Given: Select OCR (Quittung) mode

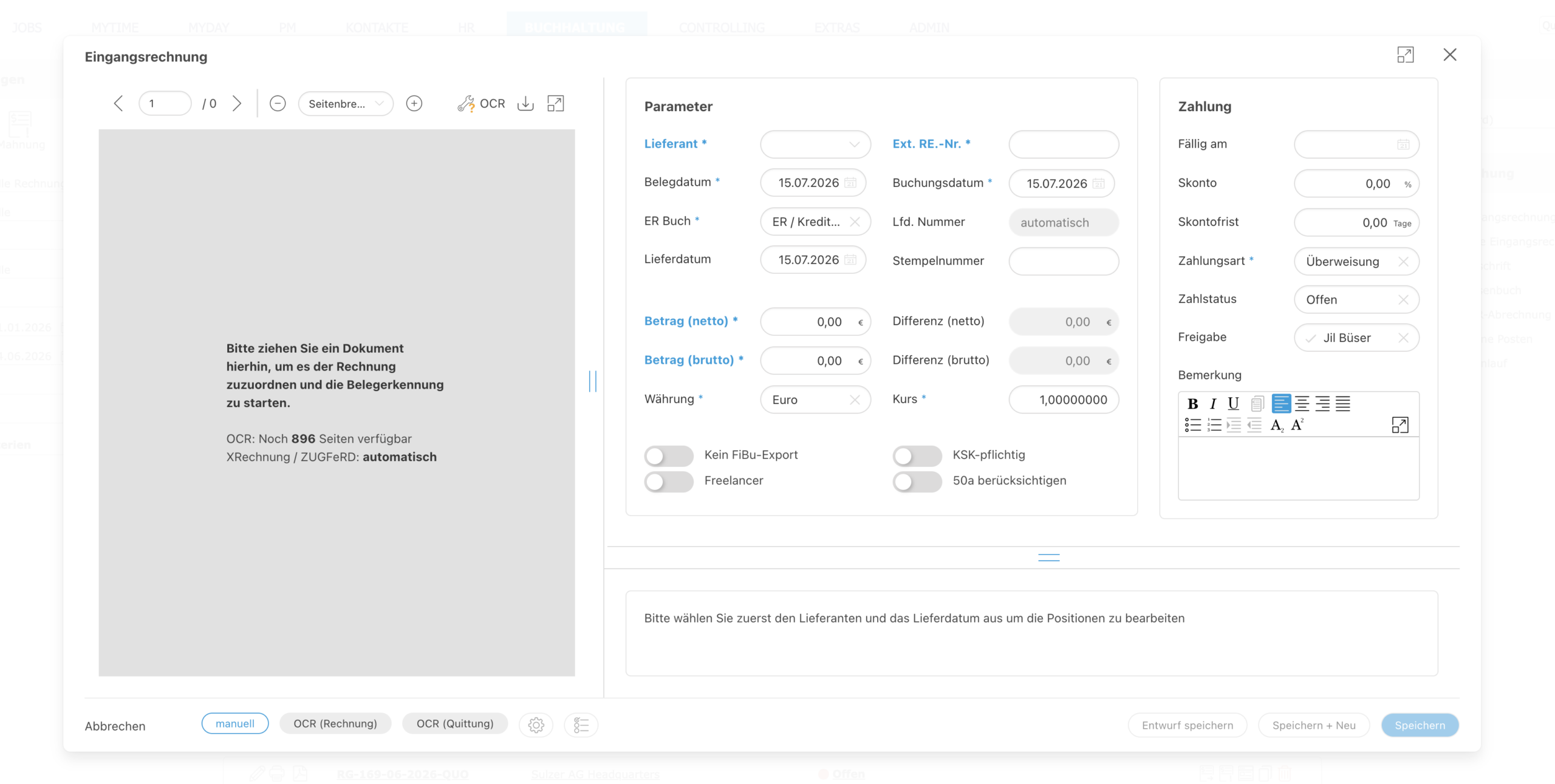Looking at the screenshot, I should point(455,724).
